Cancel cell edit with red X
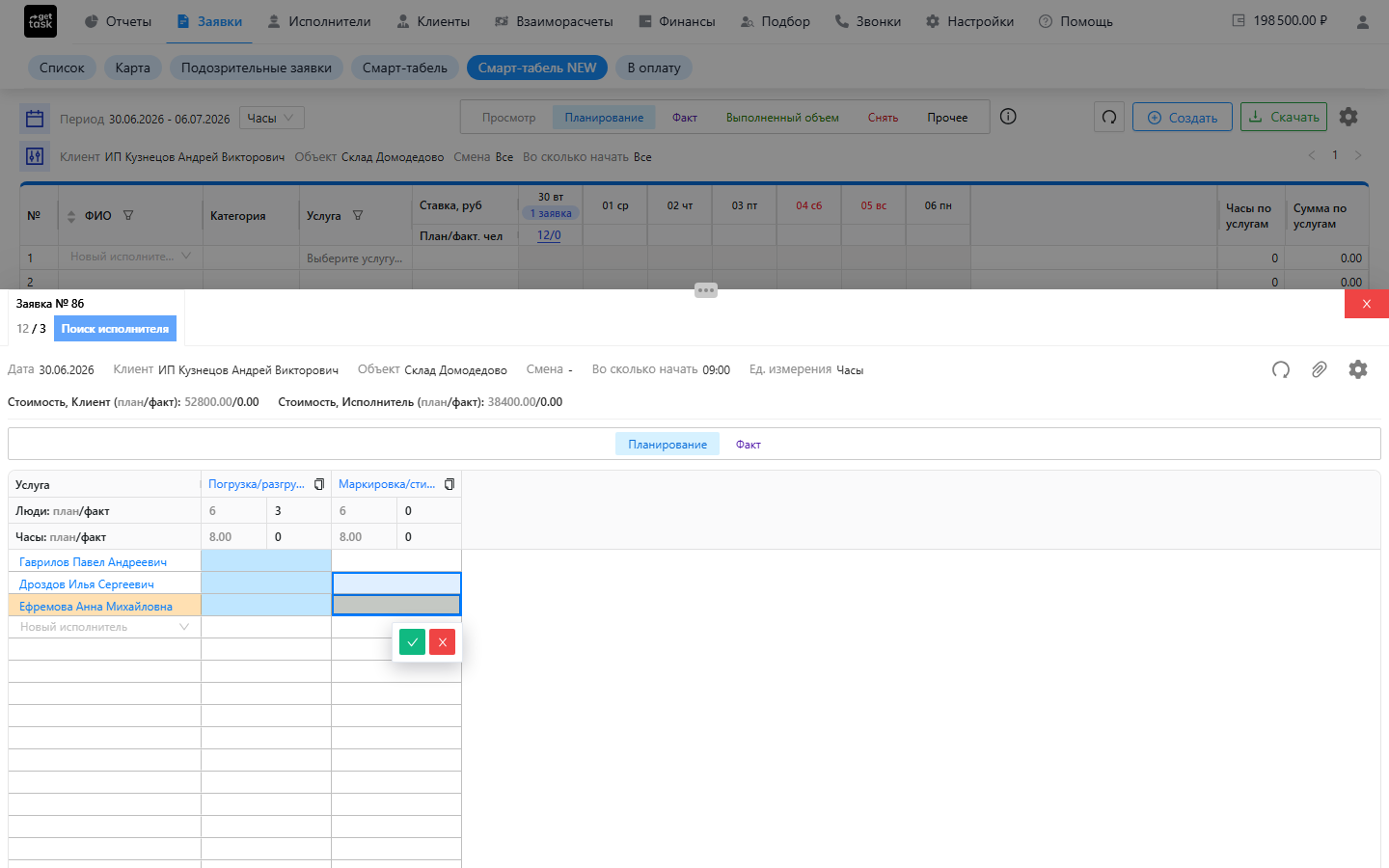1389x868 pixels. pyautogui.click(x=442, y=642)
